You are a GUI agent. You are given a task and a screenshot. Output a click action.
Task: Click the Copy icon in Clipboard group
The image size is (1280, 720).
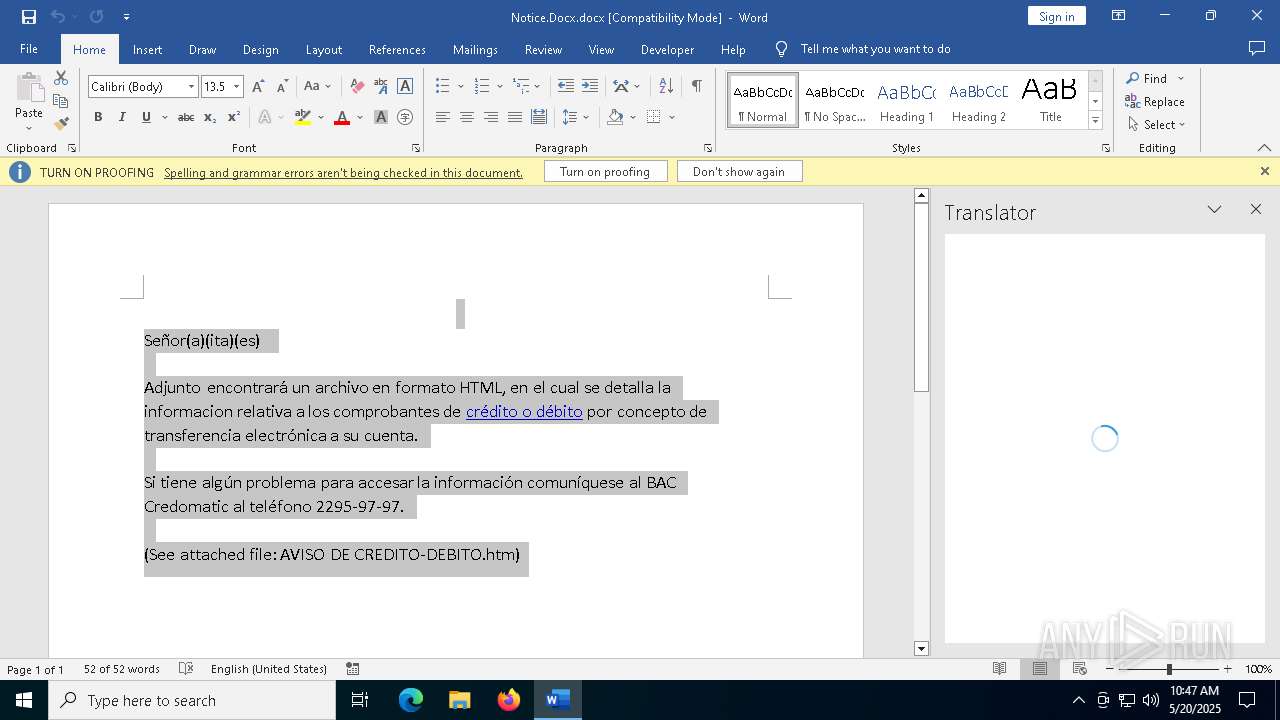pyautogui.click(x=61, y=101)
